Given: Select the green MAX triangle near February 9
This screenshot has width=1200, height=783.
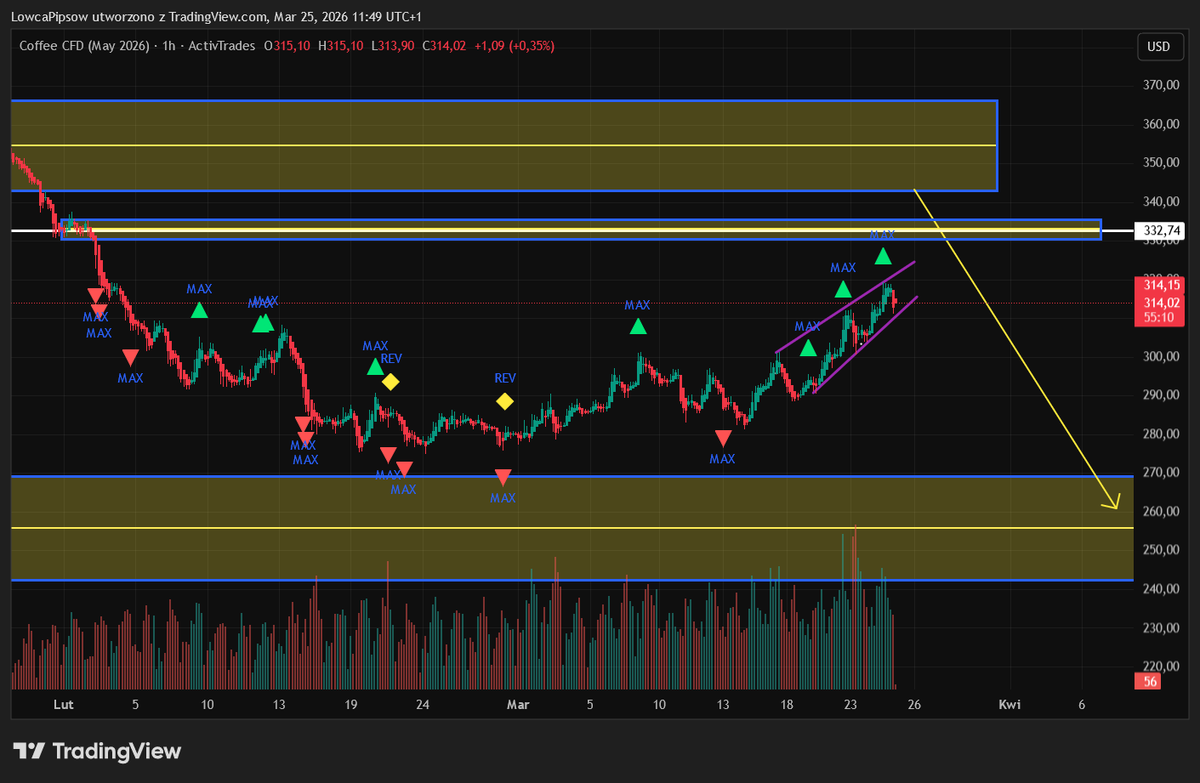Looking at the screenshot, I should click(x=200, y=310).
